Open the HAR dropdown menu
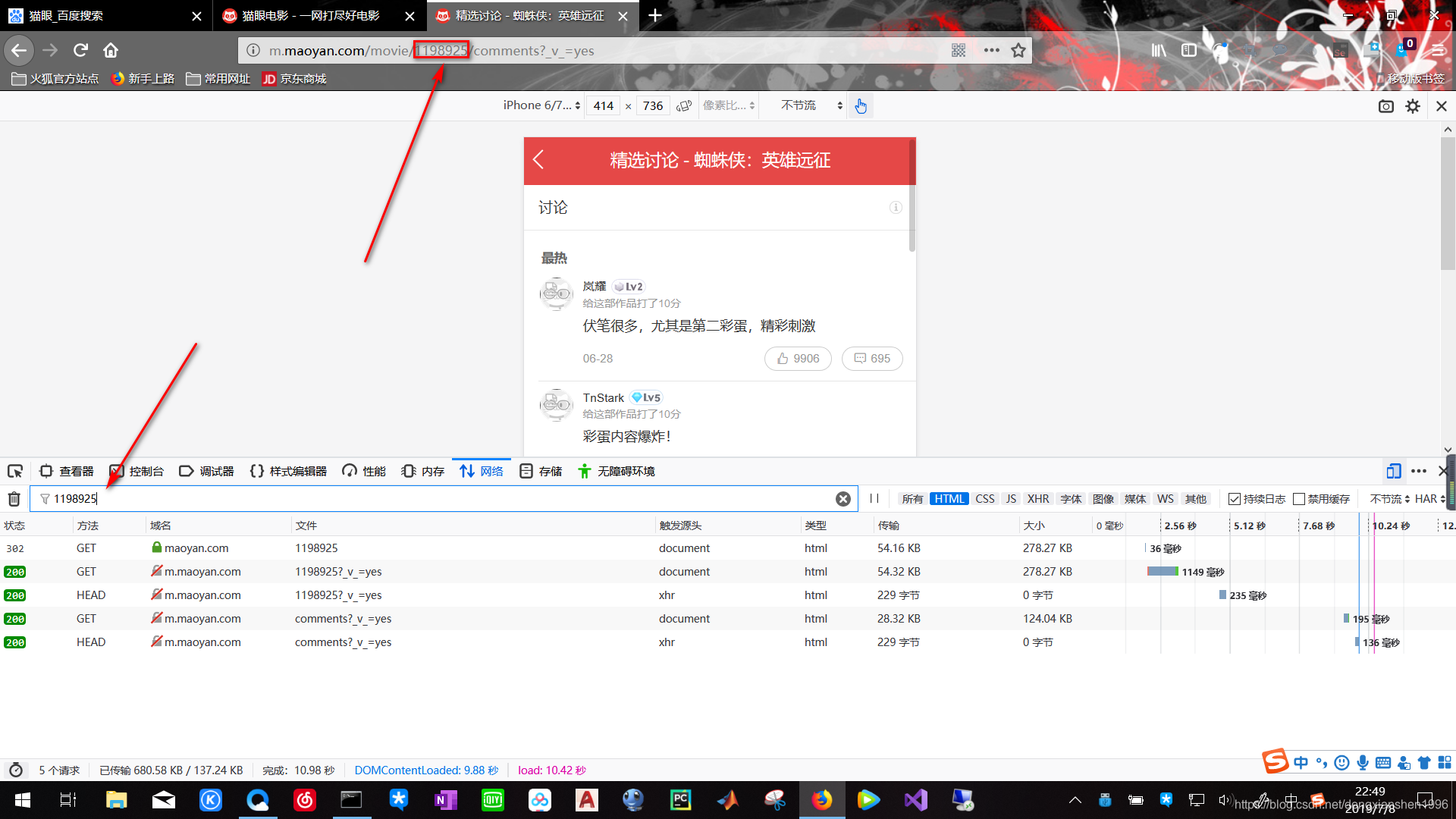 [x=1430, y=499]
